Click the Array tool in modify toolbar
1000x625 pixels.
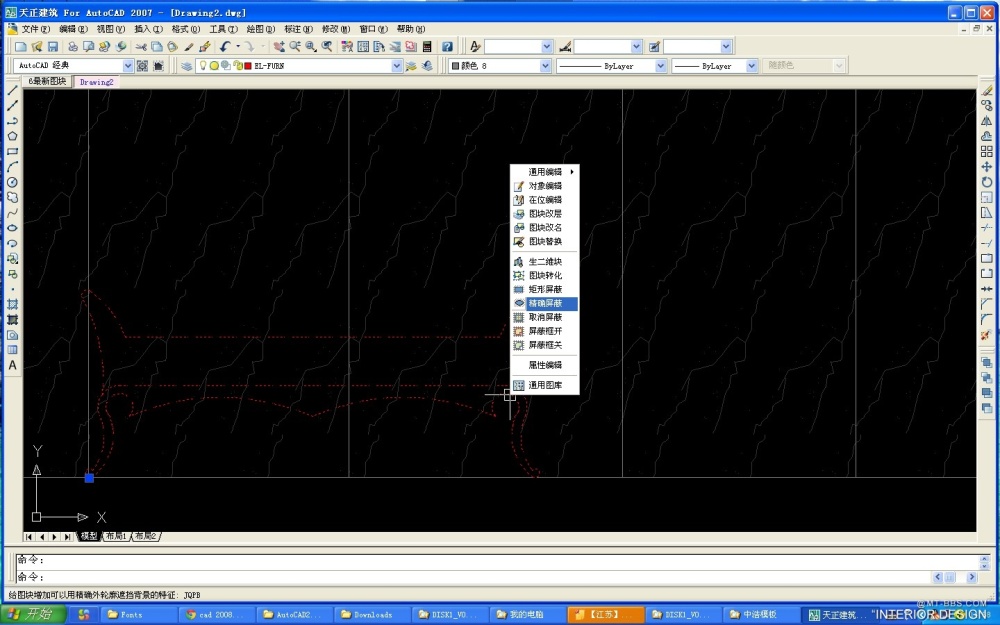point(987,151)
